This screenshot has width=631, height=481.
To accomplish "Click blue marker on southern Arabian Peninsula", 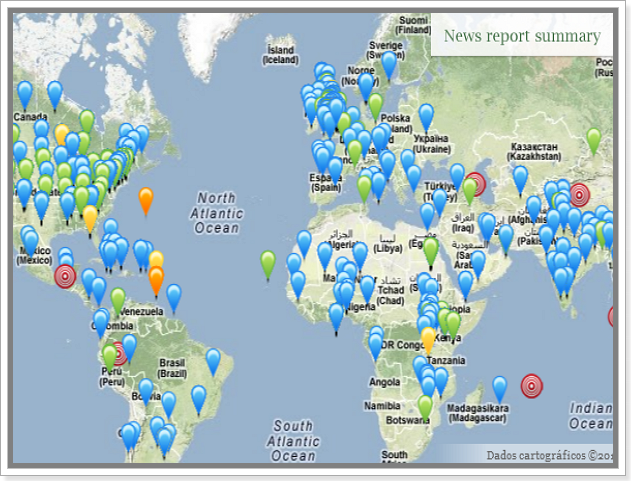I will [466, 286].
